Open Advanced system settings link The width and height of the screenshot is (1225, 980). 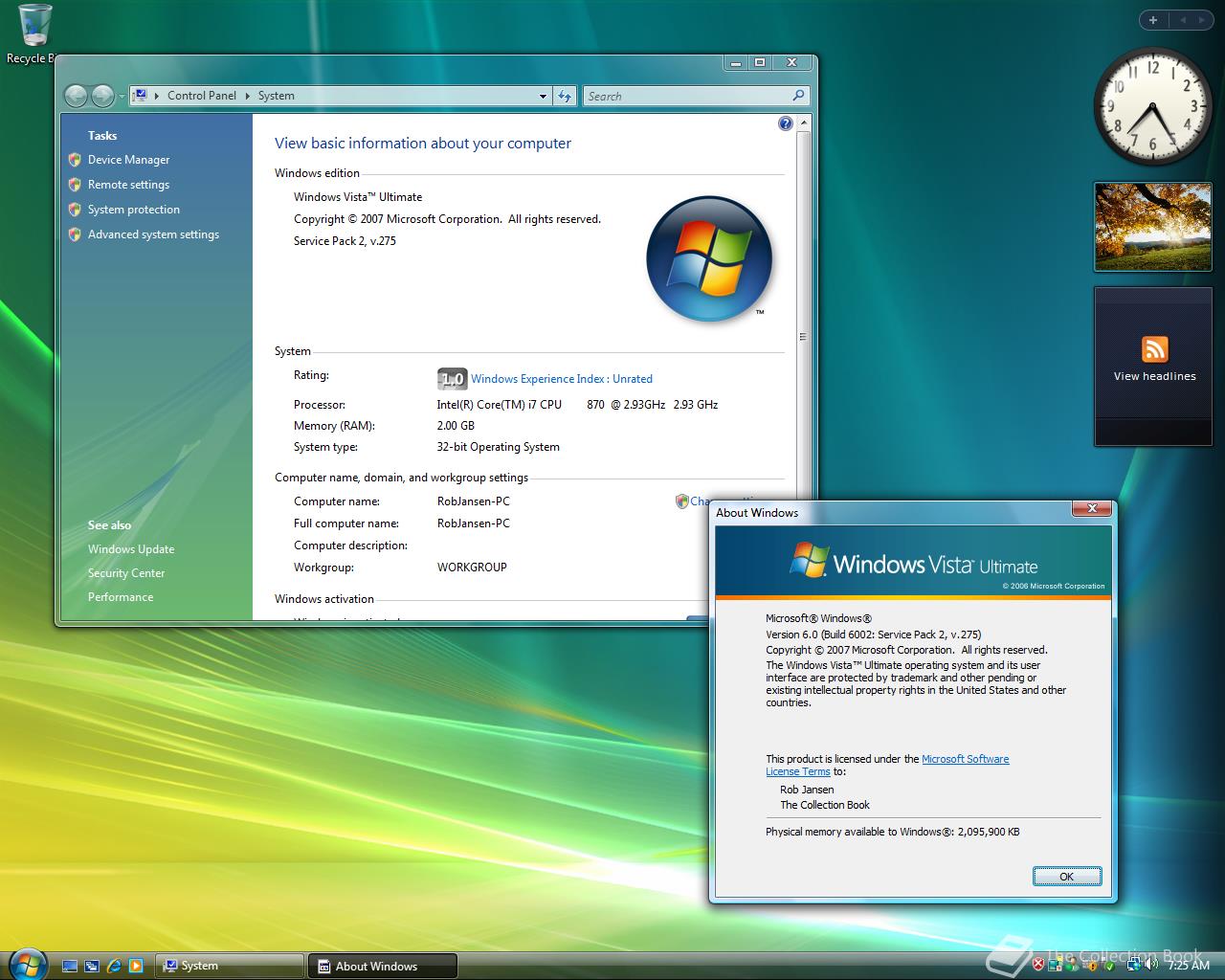153,234
